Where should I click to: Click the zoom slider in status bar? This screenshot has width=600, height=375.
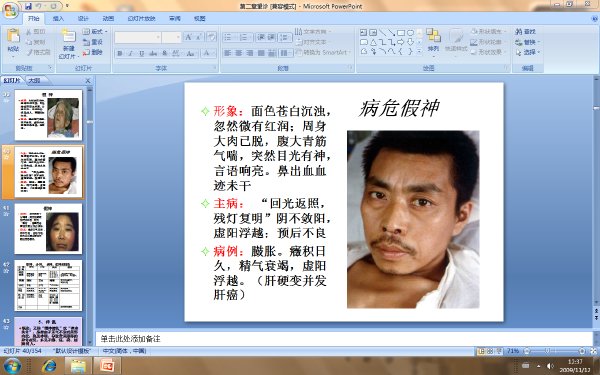click(x=554, y=351)
